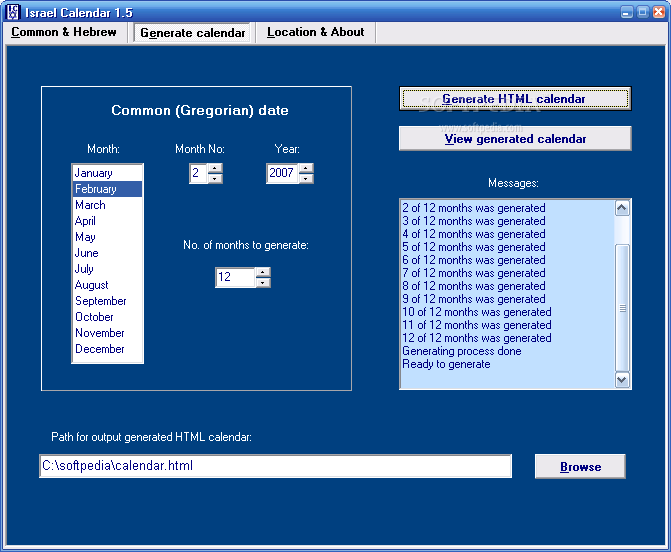Open the Location & About tab
The height and width of the screenshot is (552, 671).
(x=315, y=33)
